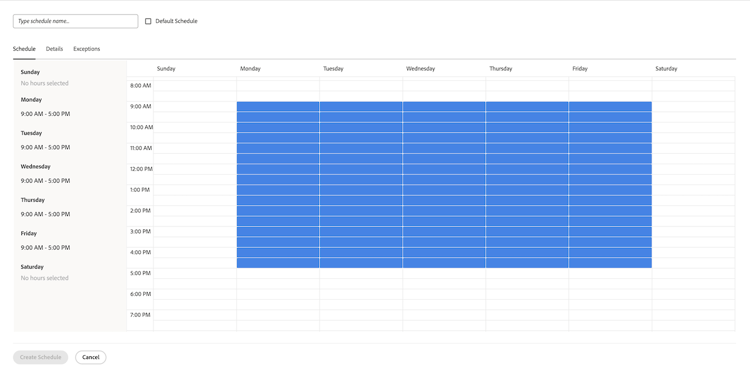750x370 pixels.
Task: Click Monday 9:00 AM blue time block
Action: [278, 107]
